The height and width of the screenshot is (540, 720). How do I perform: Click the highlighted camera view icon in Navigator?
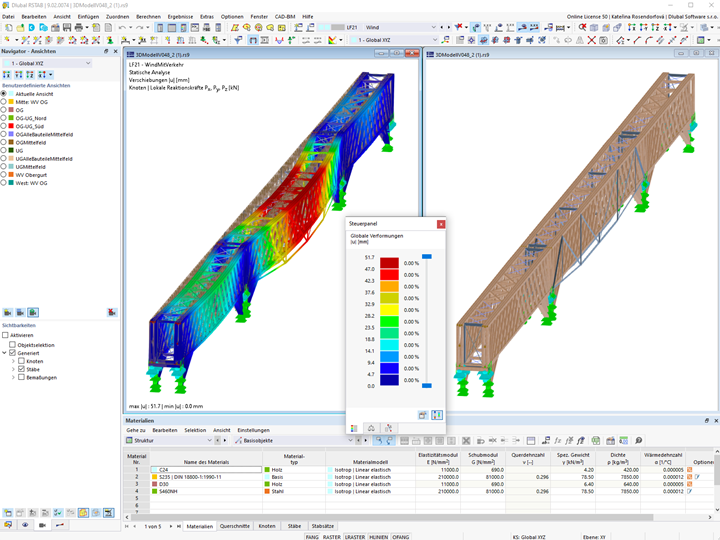click(33, 313)
